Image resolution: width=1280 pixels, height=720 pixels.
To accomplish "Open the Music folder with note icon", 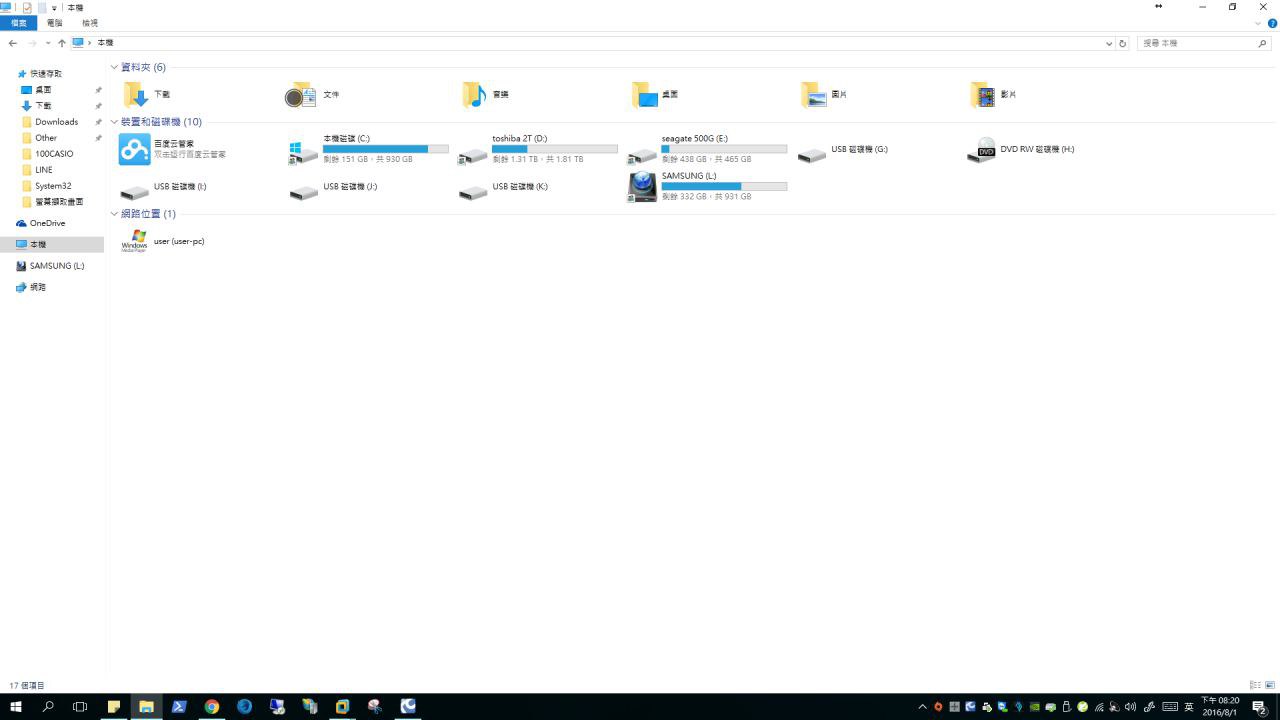I will pyautogui.click(x=474, y=94).
